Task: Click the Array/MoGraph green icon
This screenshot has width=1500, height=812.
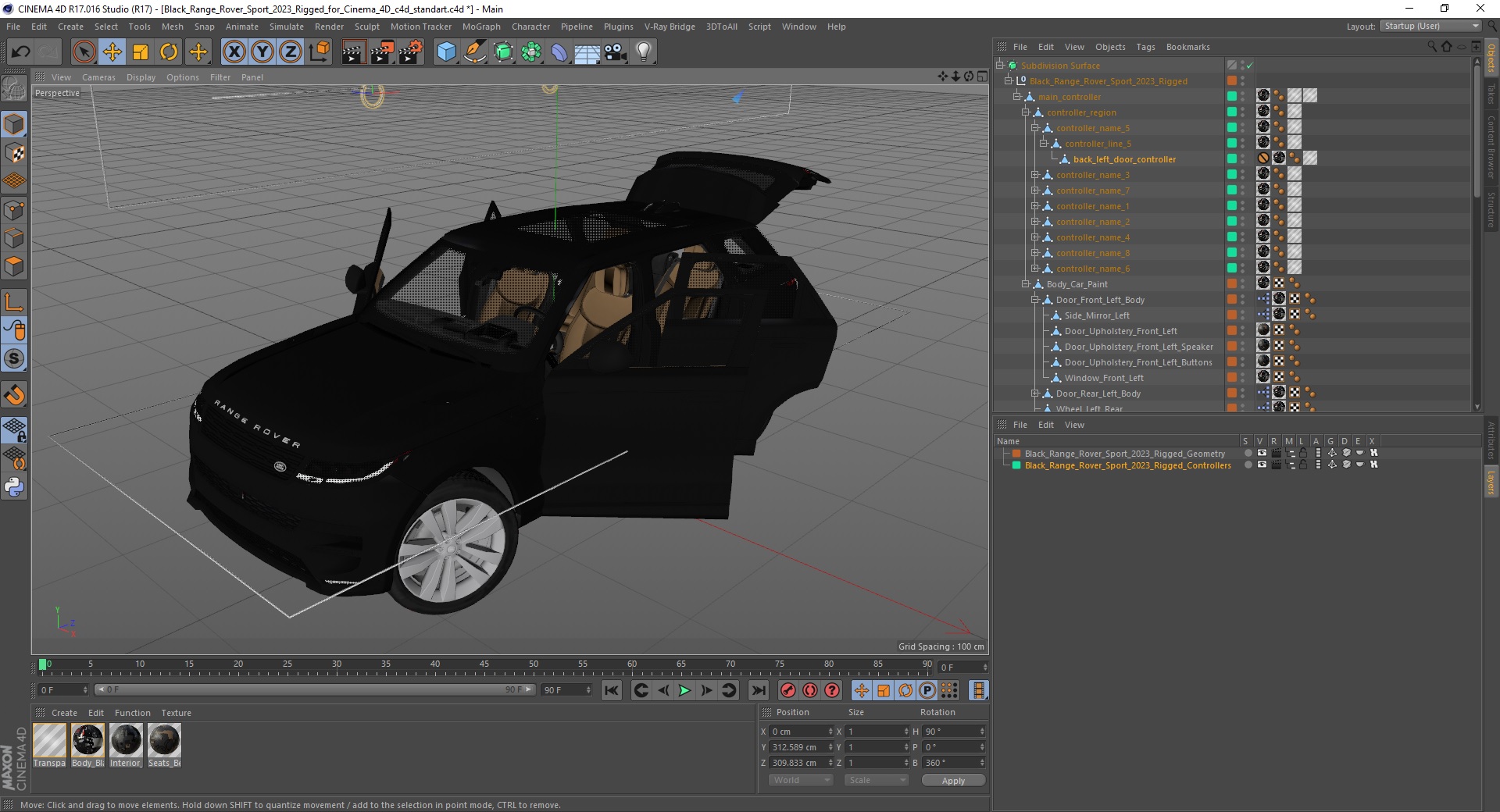Action: pos(531,52)
